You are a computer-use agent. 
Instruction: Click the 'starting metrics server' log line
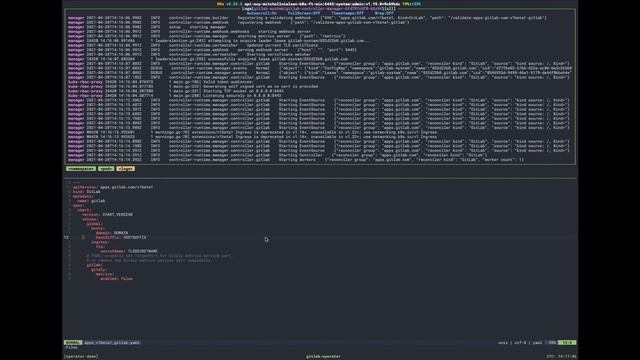coord(207,36)
